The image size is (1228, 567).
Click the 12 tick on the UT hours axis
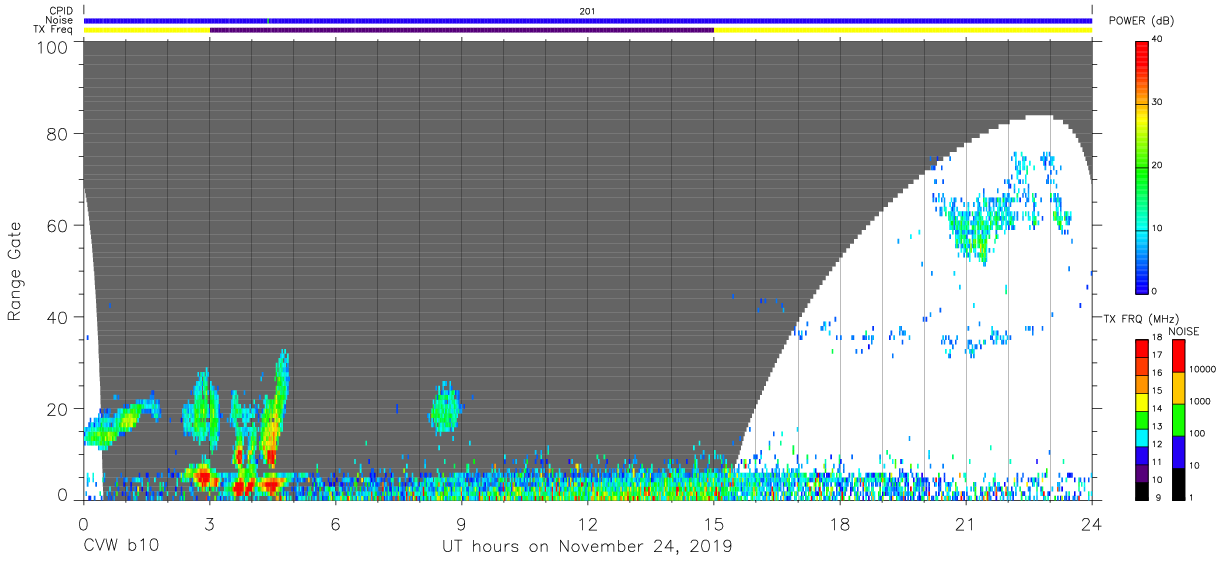[x=588, y=524]
